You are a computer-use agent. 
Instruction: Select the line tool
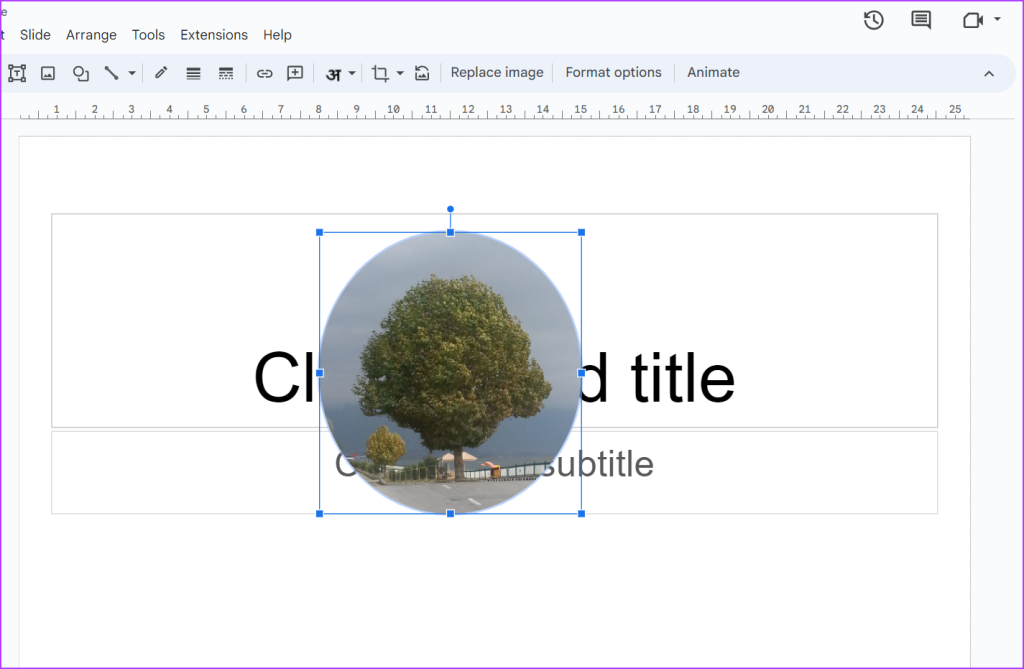pos(111,73)
